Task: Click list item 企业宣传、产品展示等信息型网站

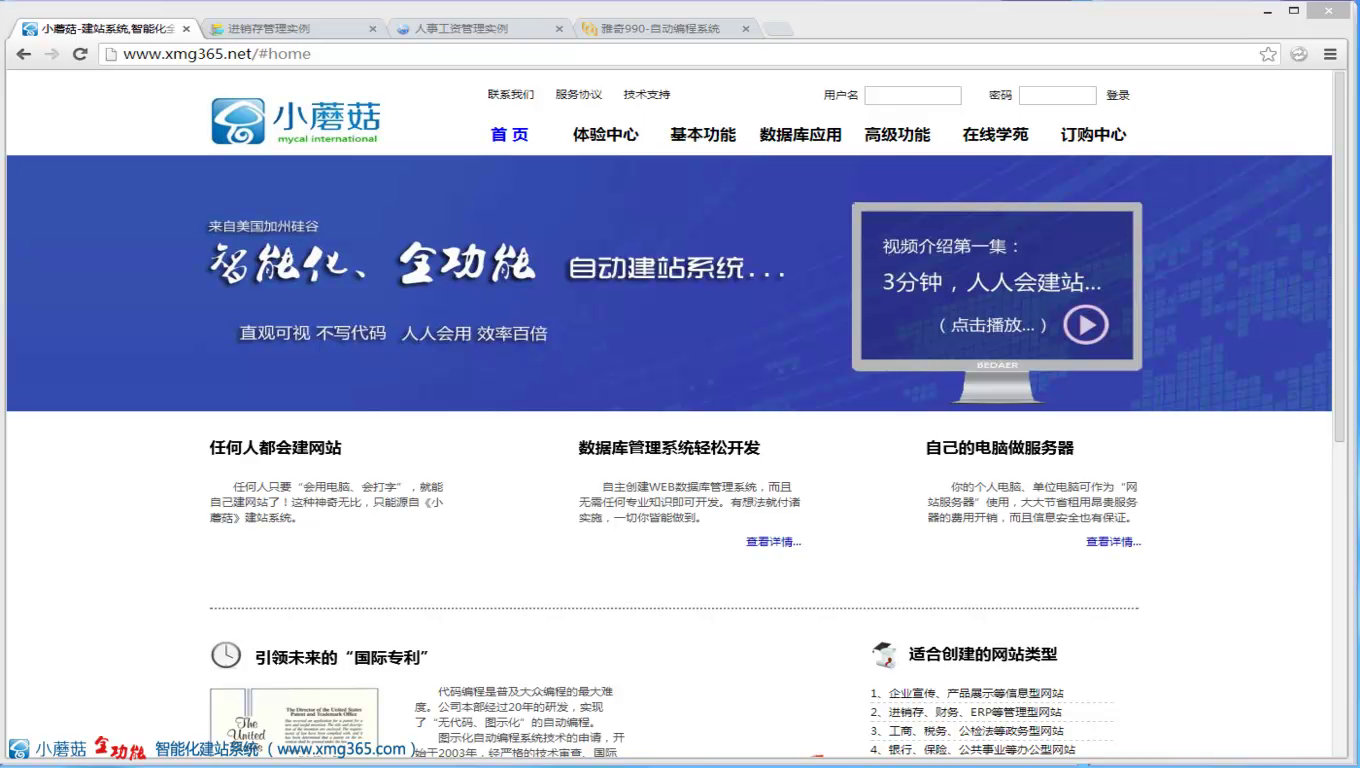Action: tap(967, 693)
